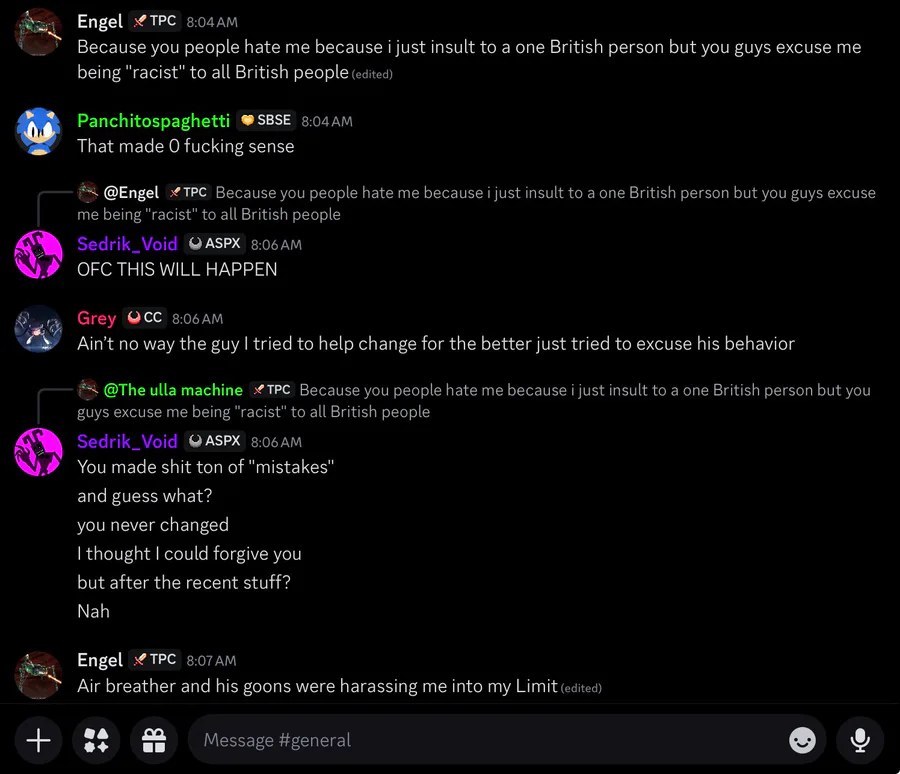The width and height of the screenshot is (900, 774).
Task: Click the Panchitospaghetti username
Action: tap(153, 120)
